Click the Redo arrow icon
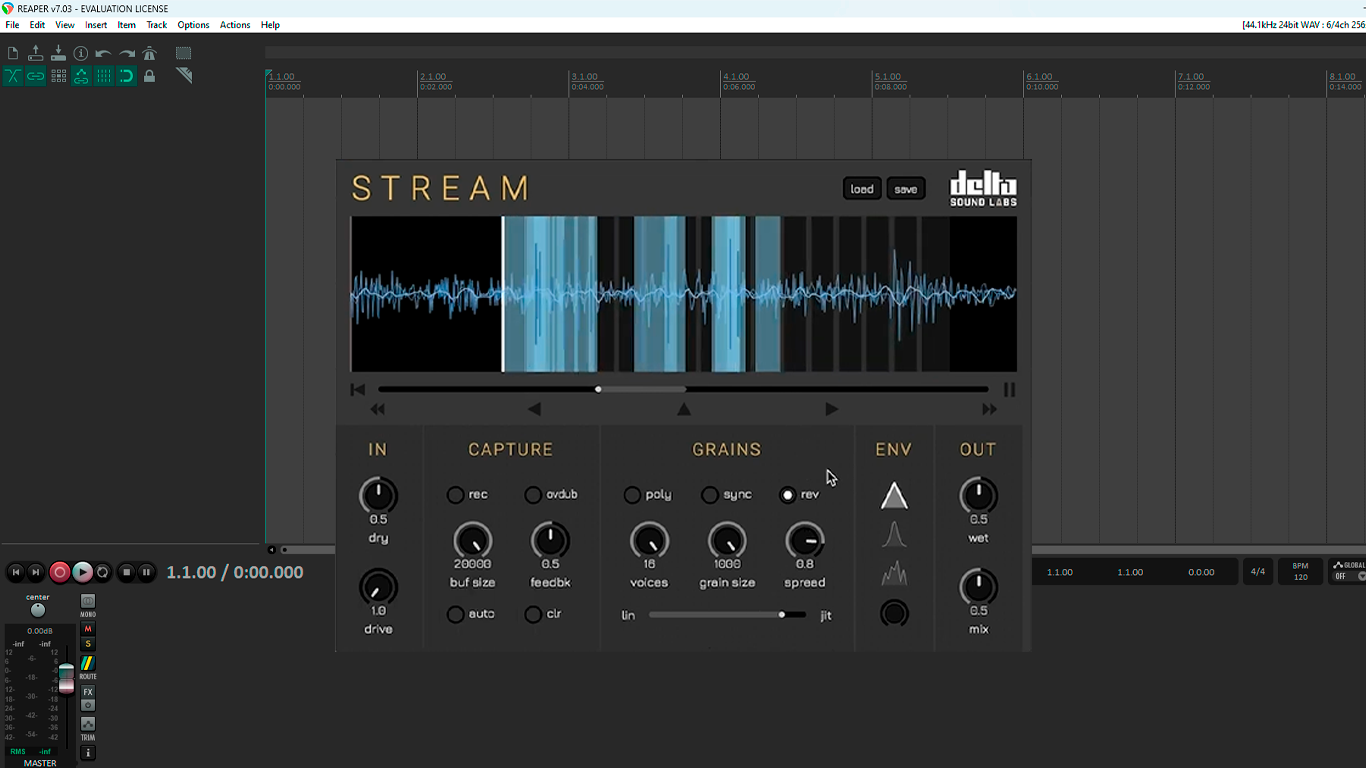 click(x=127, y=53)
